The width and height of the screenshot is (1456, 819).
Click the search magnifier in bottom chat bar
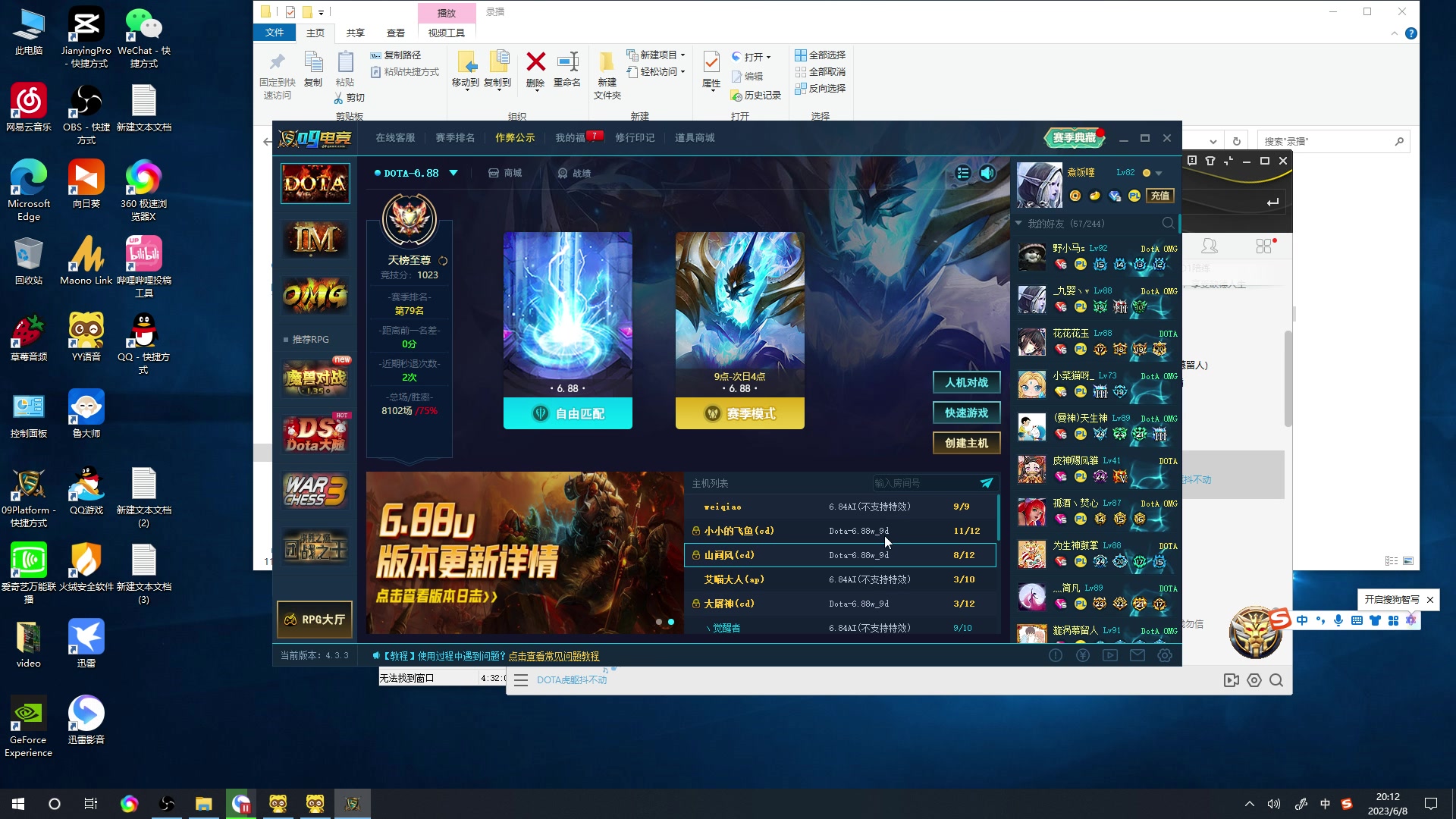[x=1276, y=680]
